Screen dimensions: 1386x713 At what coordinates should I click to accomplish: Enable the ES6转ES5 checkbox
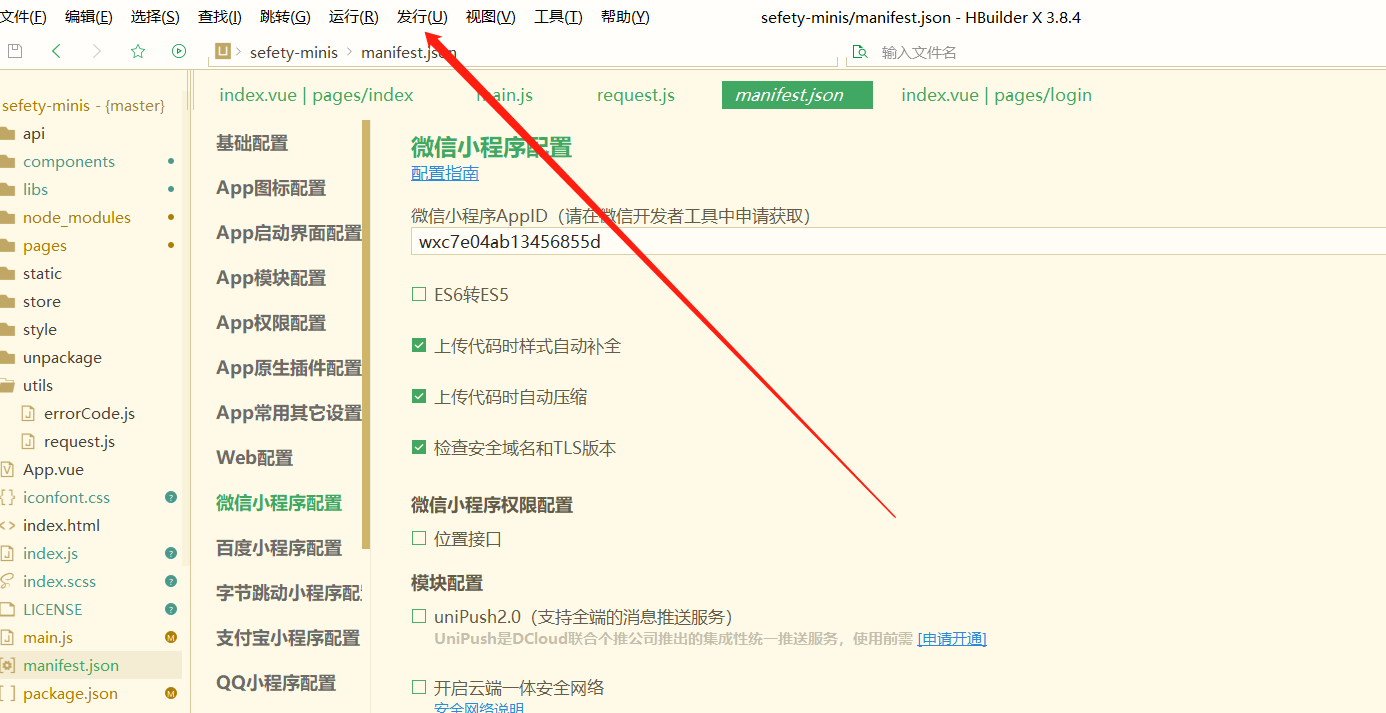(419, 295)
